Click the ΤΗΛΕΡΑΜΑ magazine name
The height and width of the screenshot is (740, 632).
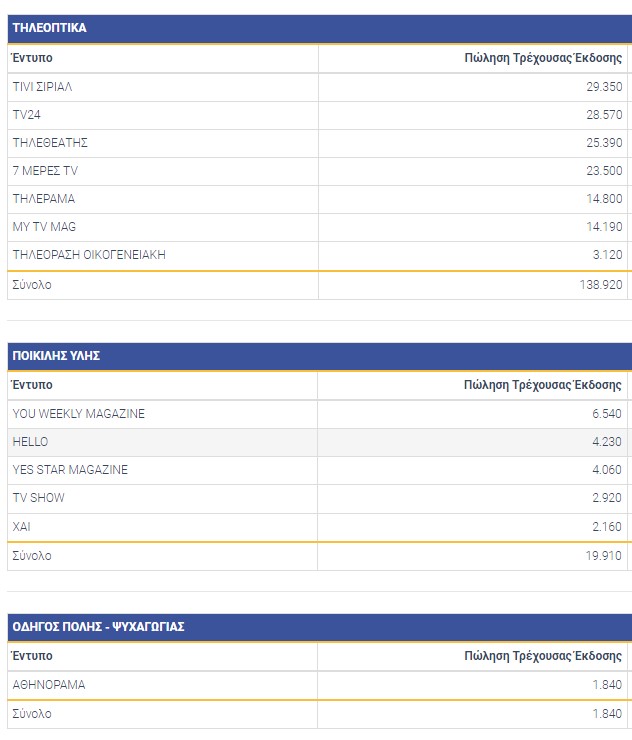pos(44,199)
